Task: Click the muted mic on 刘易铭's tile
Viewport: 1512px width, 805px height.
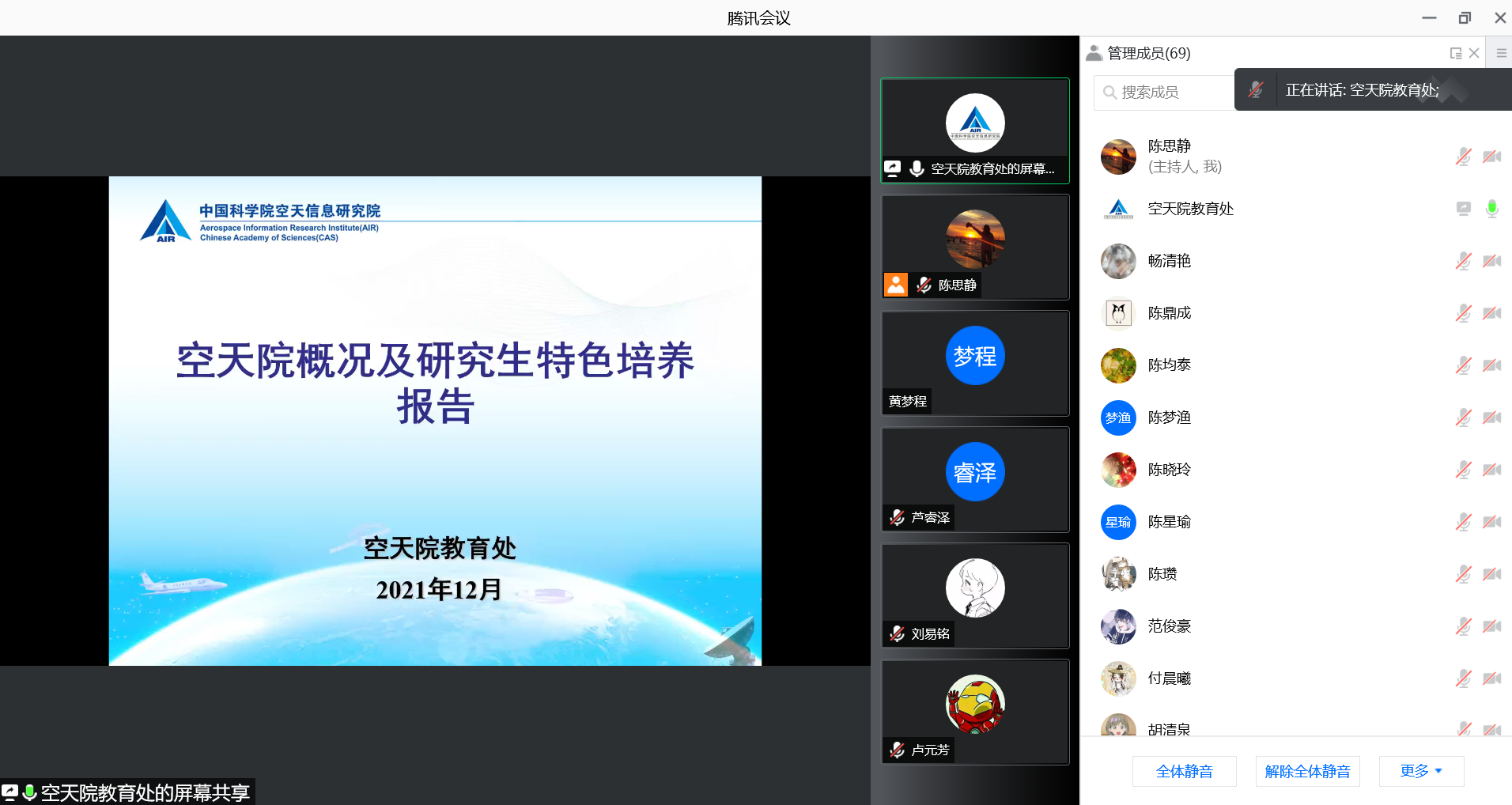Action: [897, 633]
